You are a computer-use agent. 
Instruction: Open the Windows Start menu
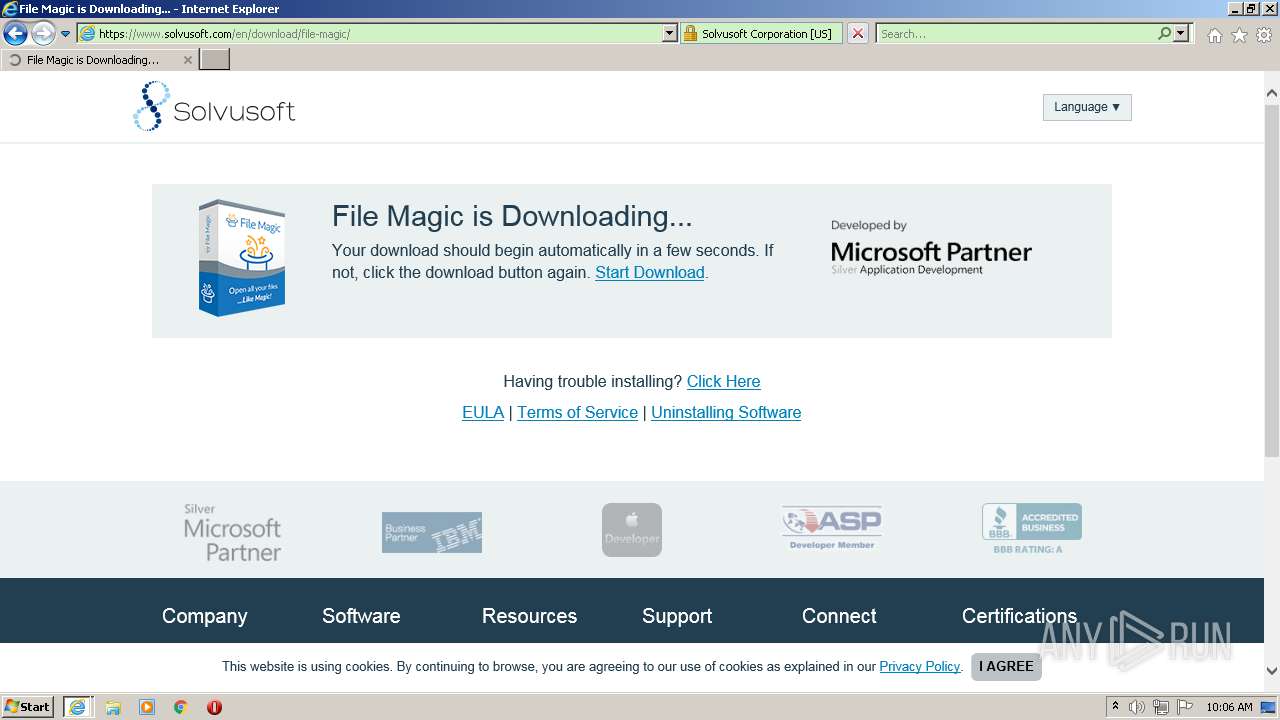tap(28, 706)
